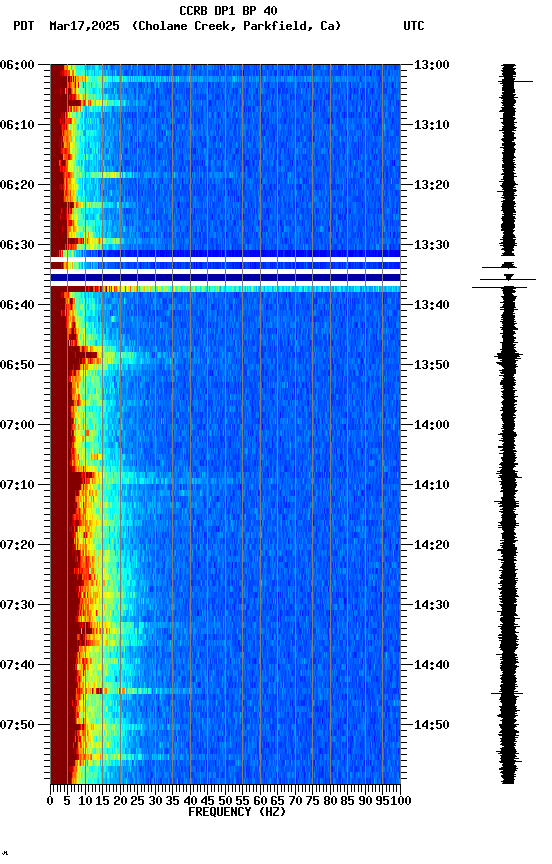Image resolution: width=552 pixels, height=864 pixels.
Task: Click the seismogram burst near 13:49 UTC
Action: click(x=508, y=357)
